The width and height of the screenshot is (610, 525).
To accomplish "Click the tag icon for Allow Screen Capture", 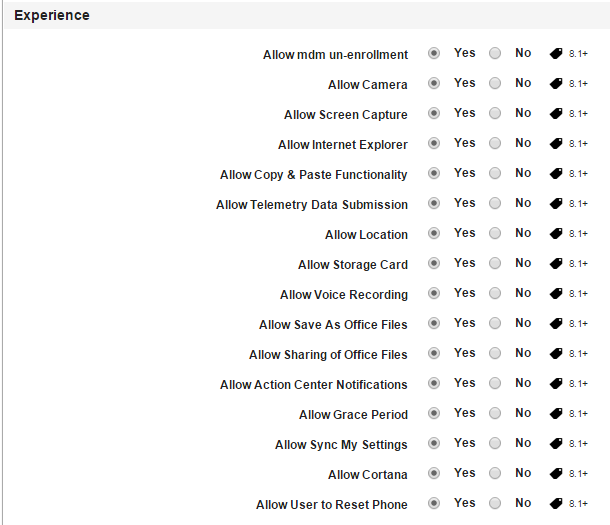I will pos(556,113).
